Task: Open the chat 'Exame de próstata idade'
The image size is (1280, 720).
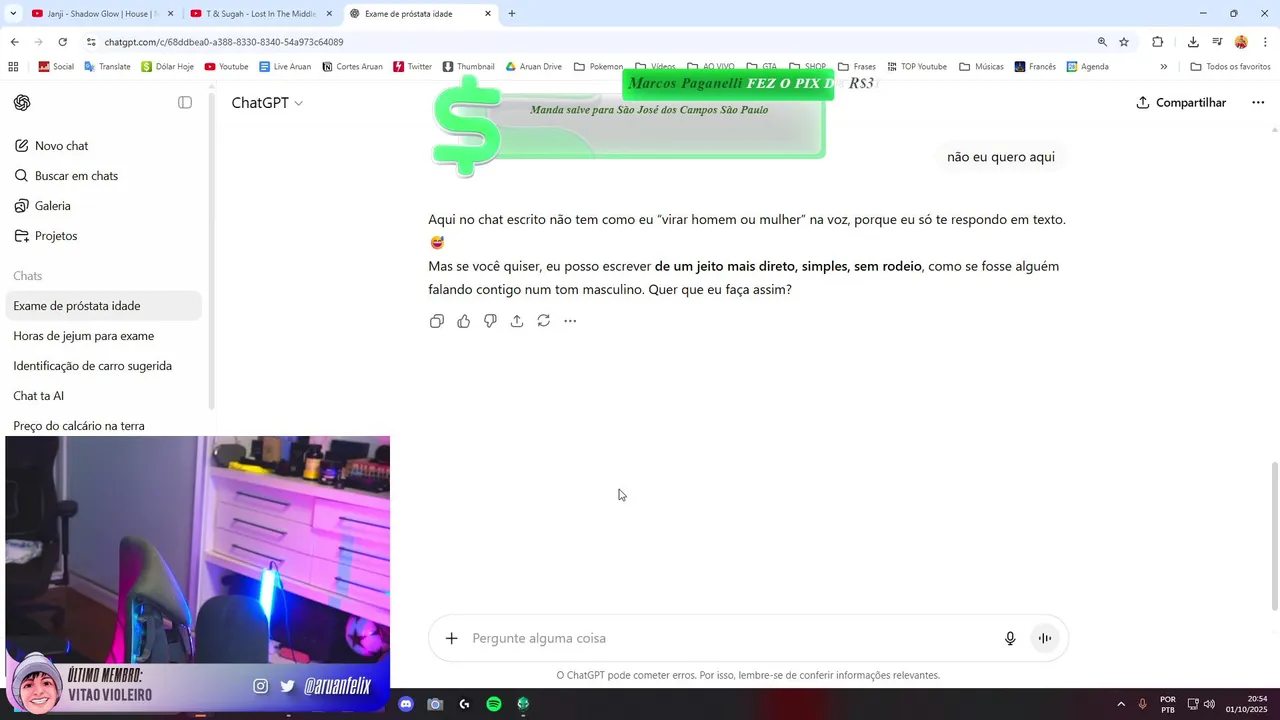Action: point(104,306)
